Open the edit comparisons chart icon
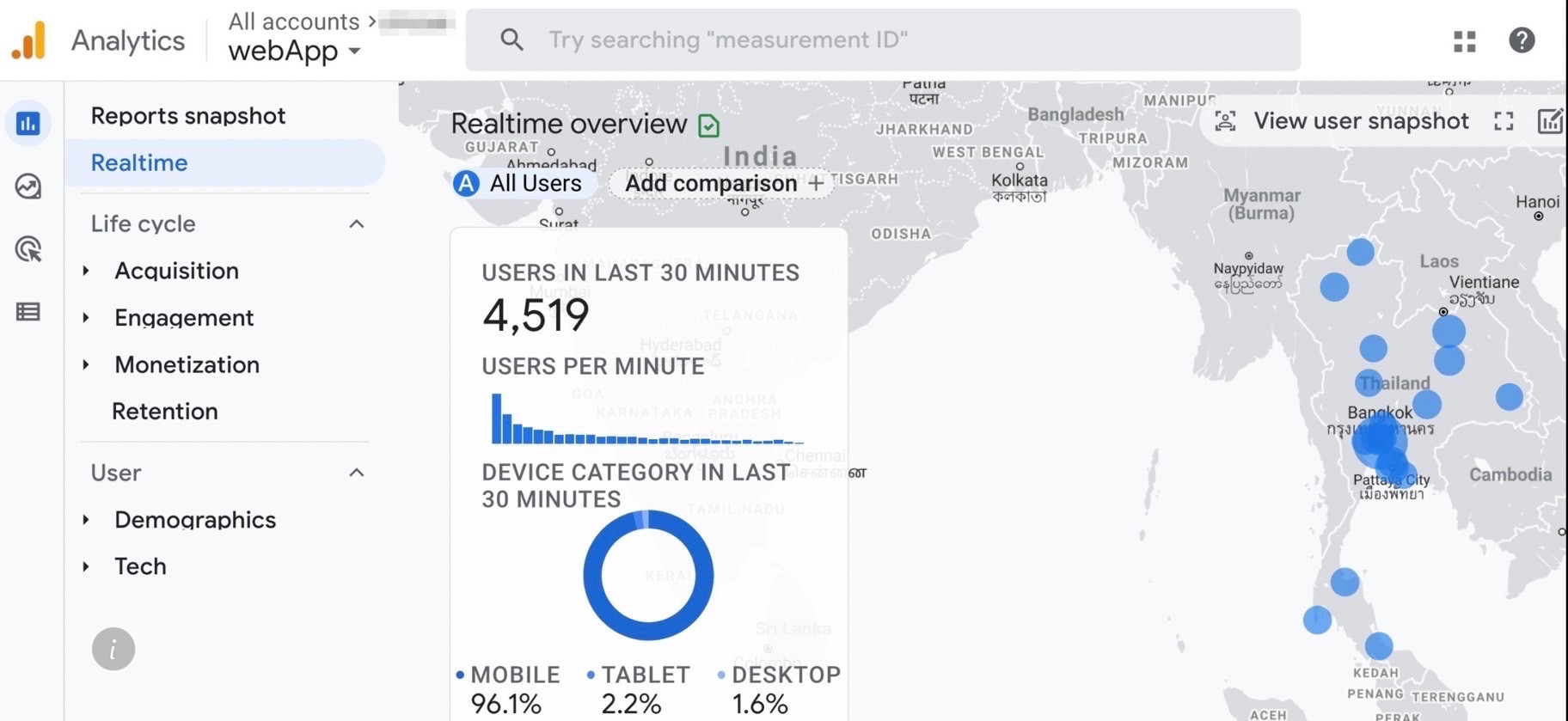1568x721 pixels. coord(1550,121)
